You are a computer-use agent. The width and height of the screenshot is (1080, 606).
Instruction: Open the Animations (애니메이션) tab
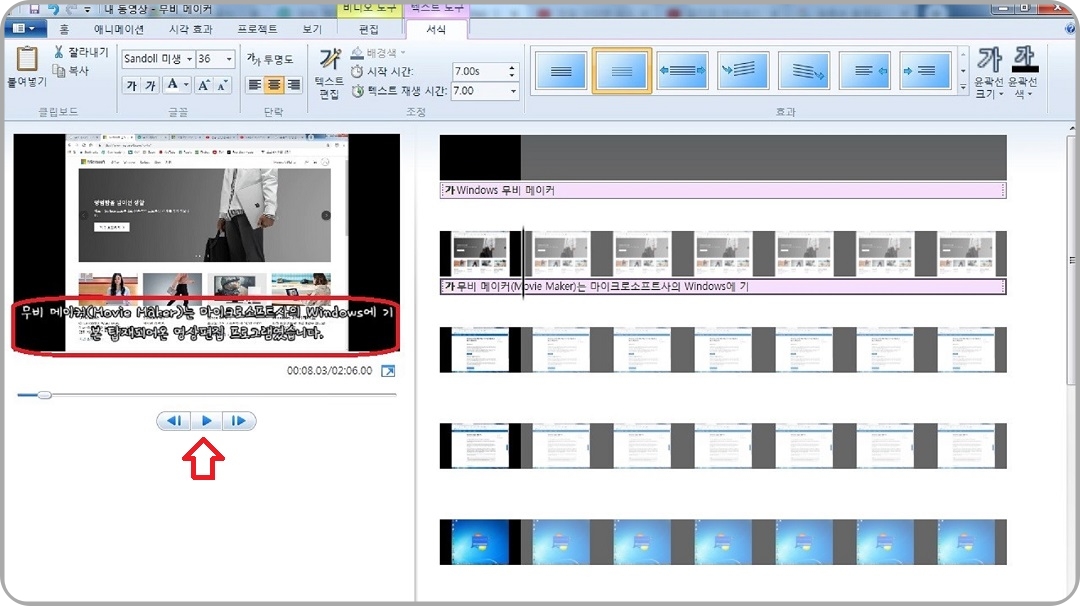(118, 30)
